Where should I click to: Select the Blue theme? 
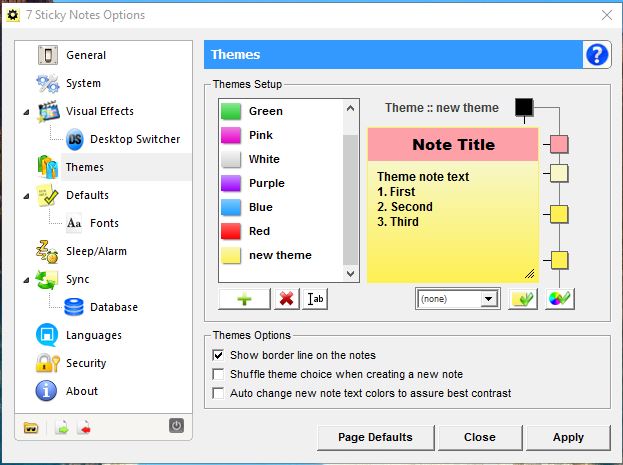(x=280, y=207)
